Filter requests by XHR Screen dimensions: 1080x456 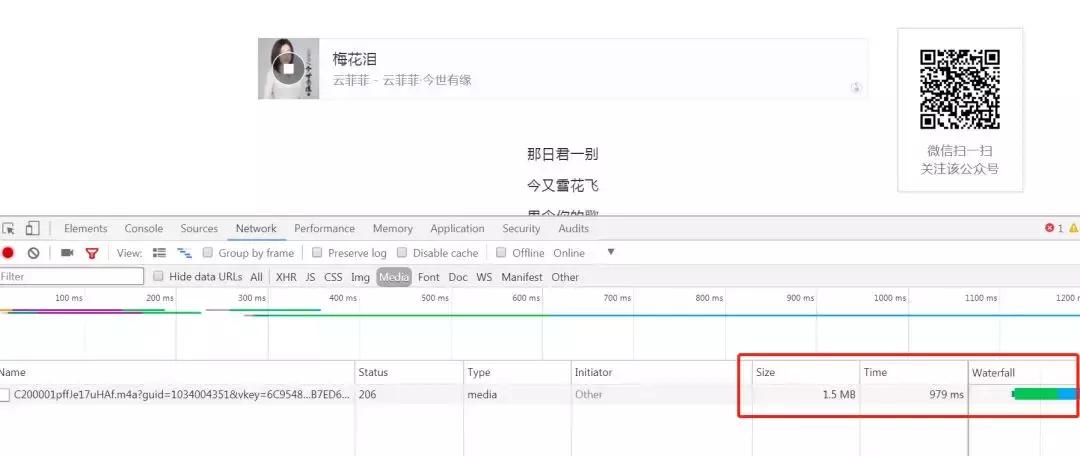point(286,277)
